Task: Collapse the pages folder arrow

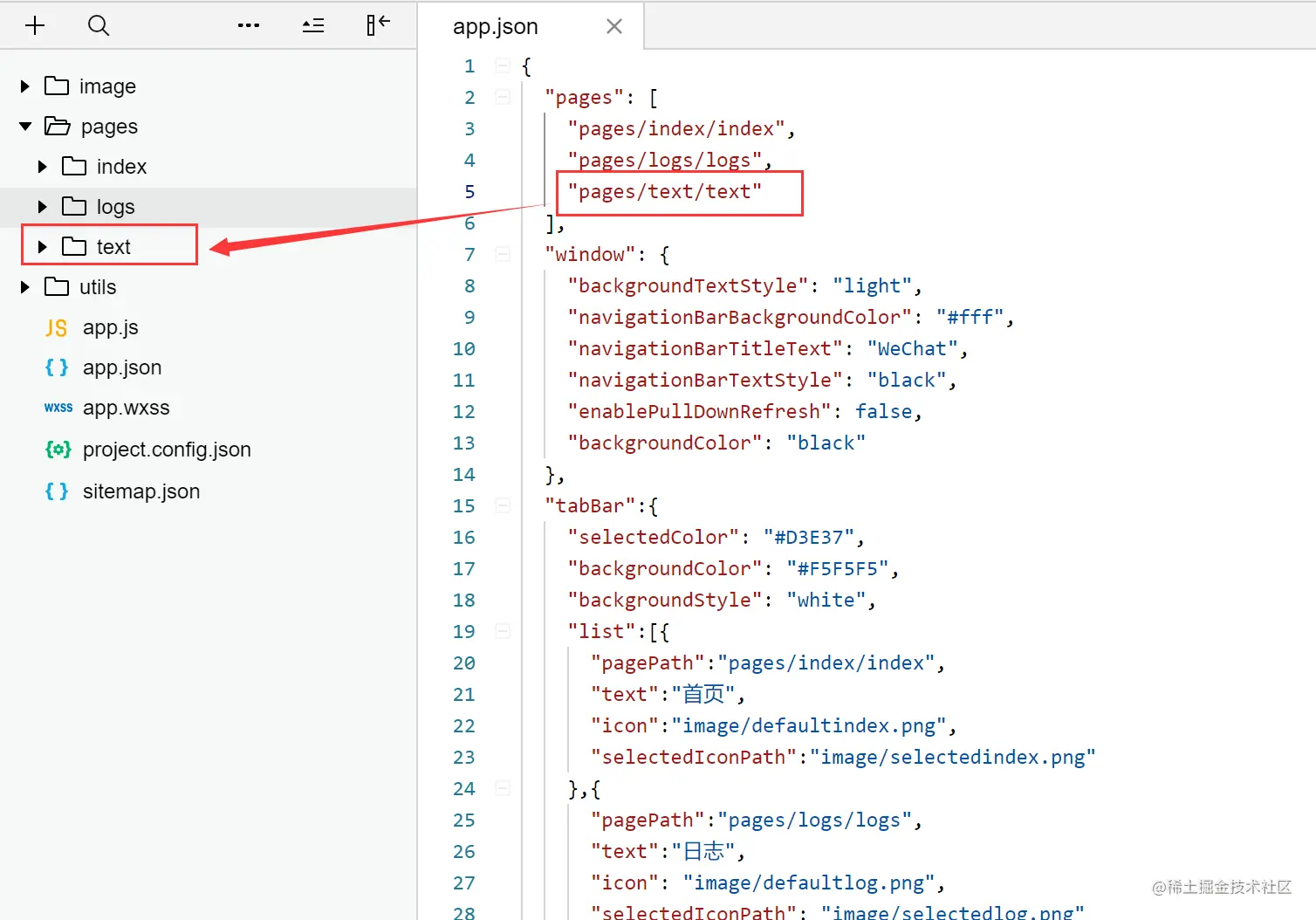Action: tap(25, 127)
